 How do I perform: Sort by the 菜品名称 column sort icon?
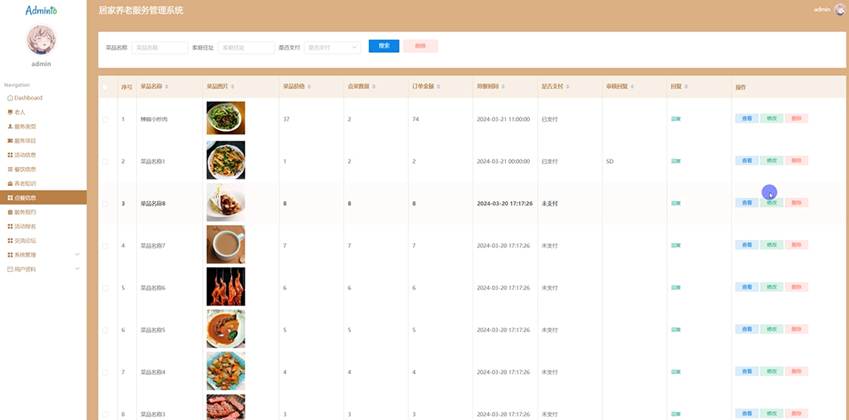coord(167,87)
